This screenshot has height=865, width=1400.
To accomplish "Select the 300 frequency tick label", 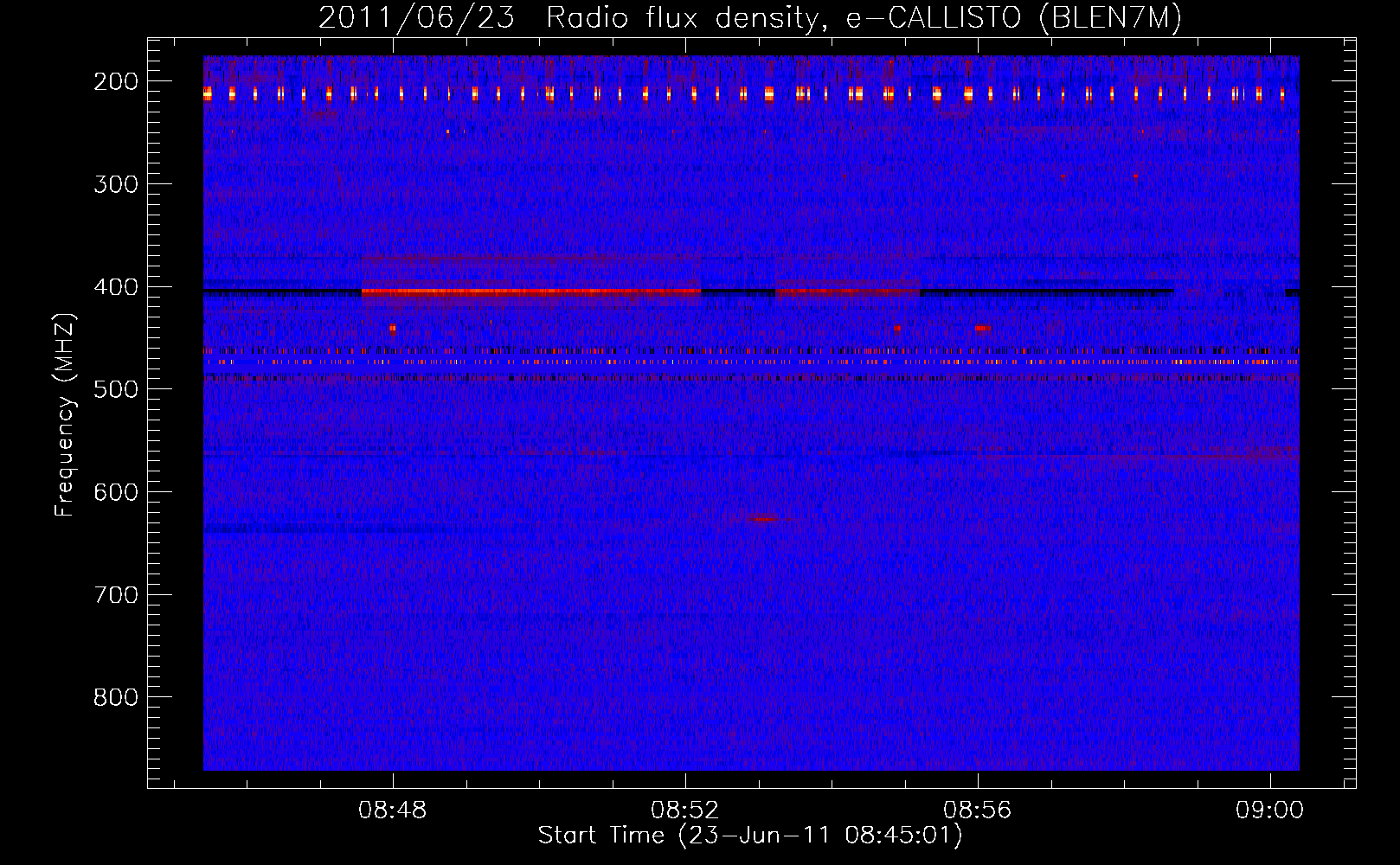I will [115, 184].
